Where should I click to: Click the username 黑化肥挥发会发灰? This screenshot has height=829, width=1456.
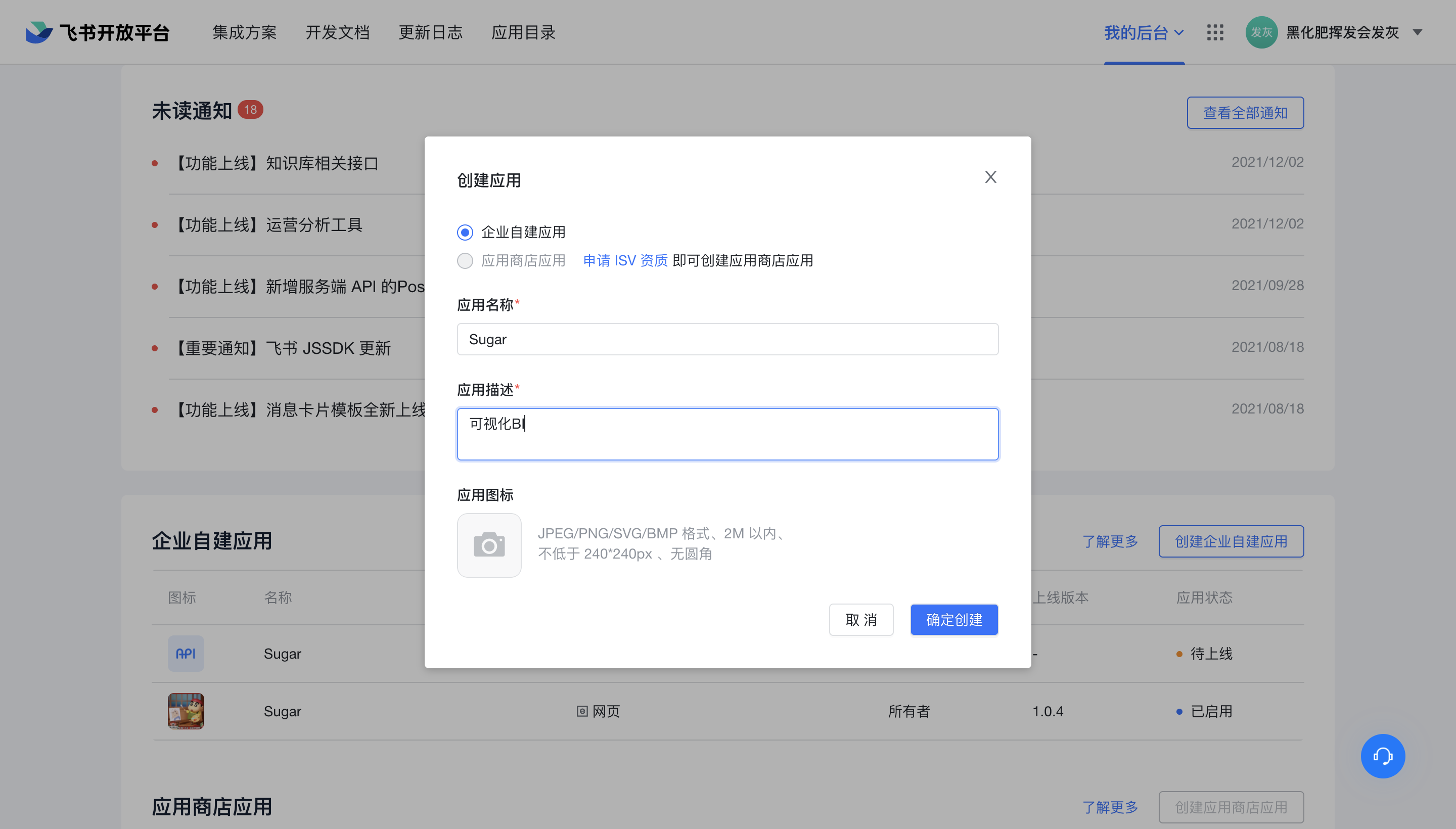pos(1342,32)
